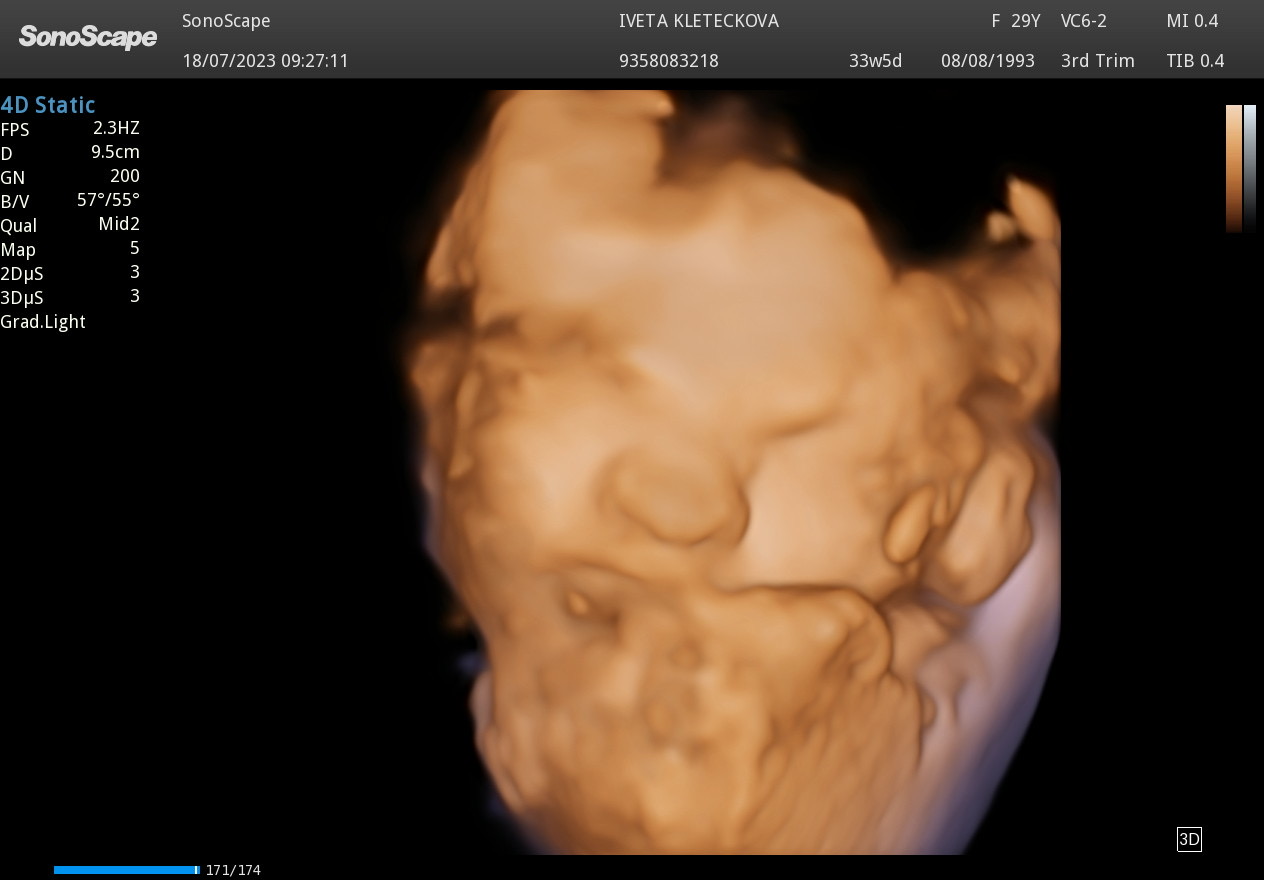Click the patient name IVETA KLETECKOVA
The image size is (1264, 880).
[699, 21]
